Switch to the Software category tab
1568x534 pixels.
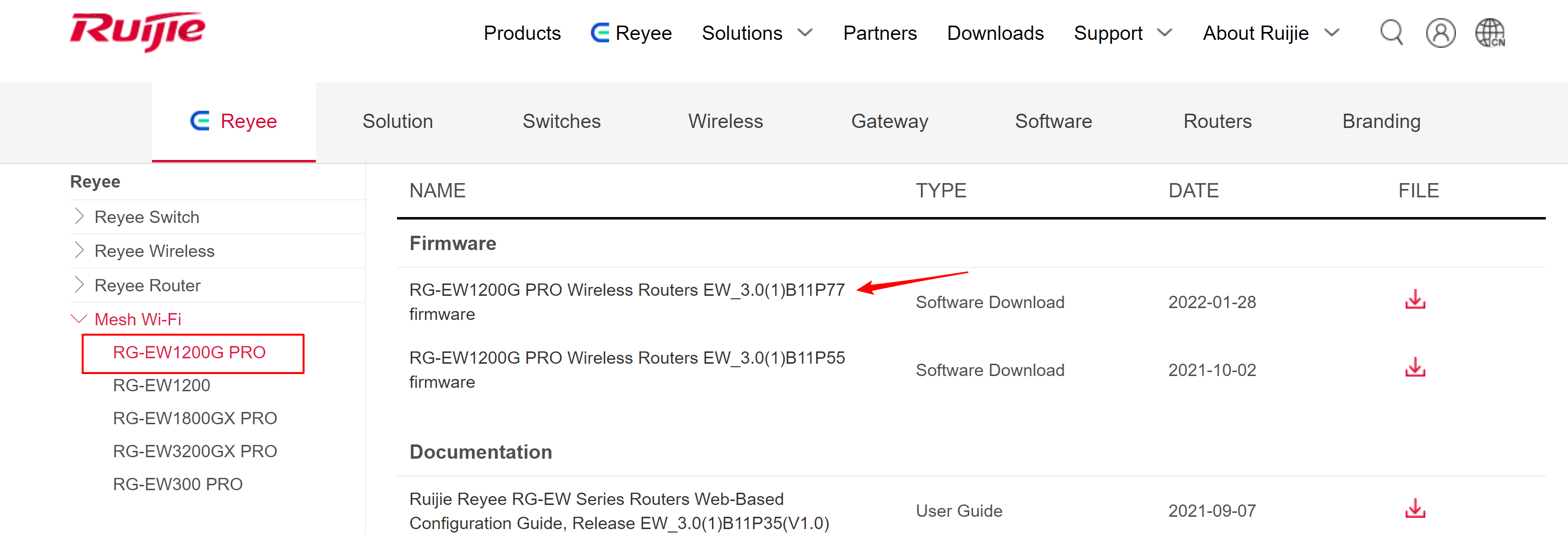point(1053,121)
